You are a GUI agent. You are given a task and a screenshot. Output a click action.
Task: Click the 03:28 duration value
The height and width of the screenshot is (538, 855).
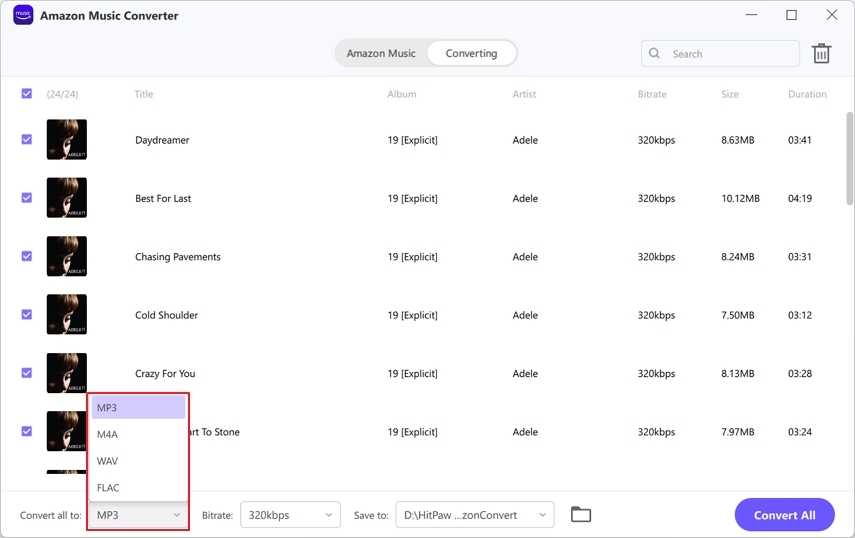tap(800, 373)
